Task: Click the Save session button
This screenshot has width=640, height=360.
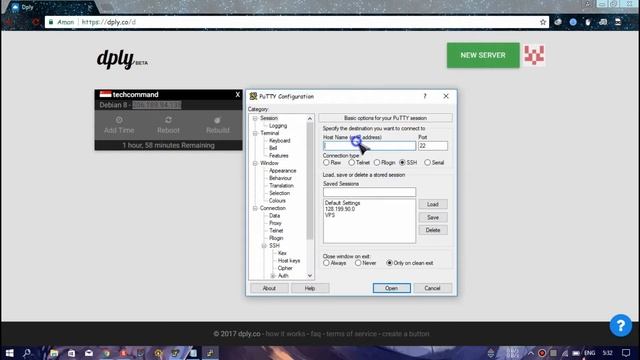Action: pyautogui.click(x=433, y=218)
